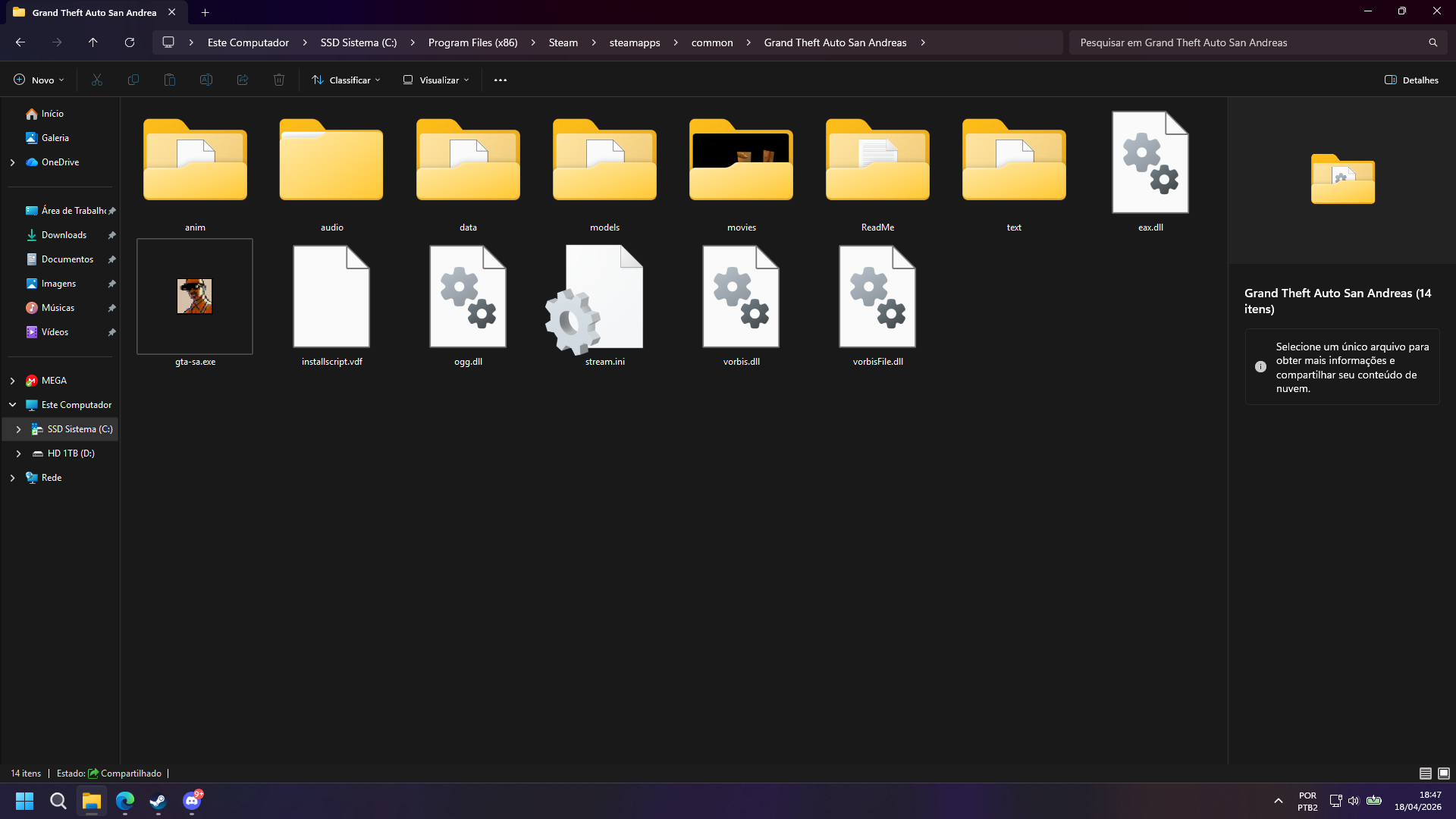Open the Classificar sort dropdown

click(x=347, y=80)
